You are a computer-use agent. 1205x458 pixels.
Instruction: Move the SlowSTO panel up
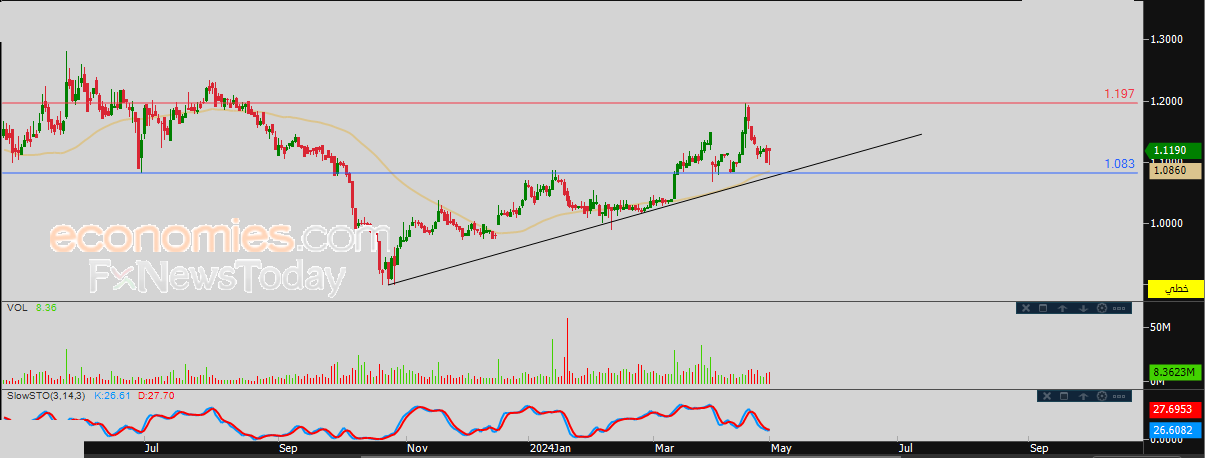(x=1083, y=396)
